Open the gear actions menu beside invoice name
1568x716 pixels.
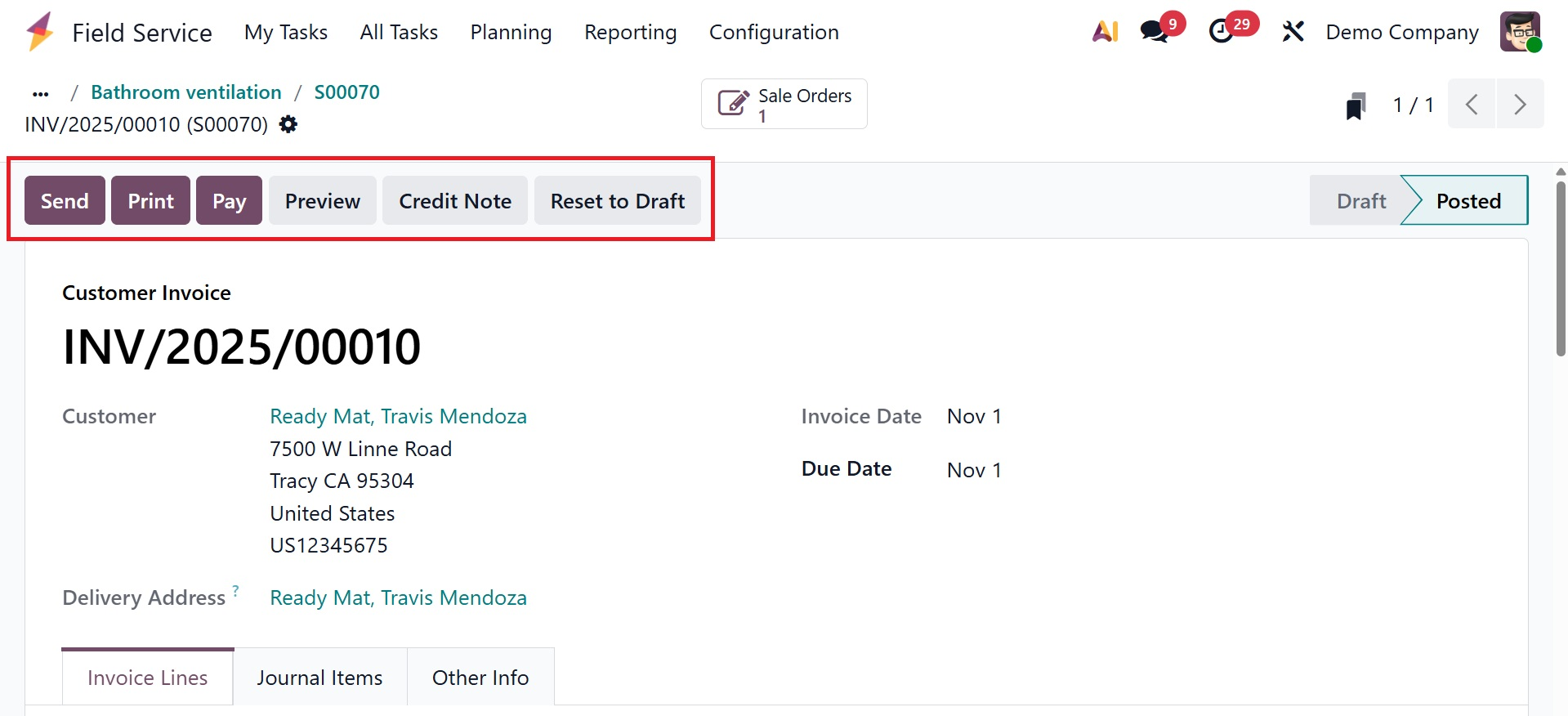pos(288,124)
